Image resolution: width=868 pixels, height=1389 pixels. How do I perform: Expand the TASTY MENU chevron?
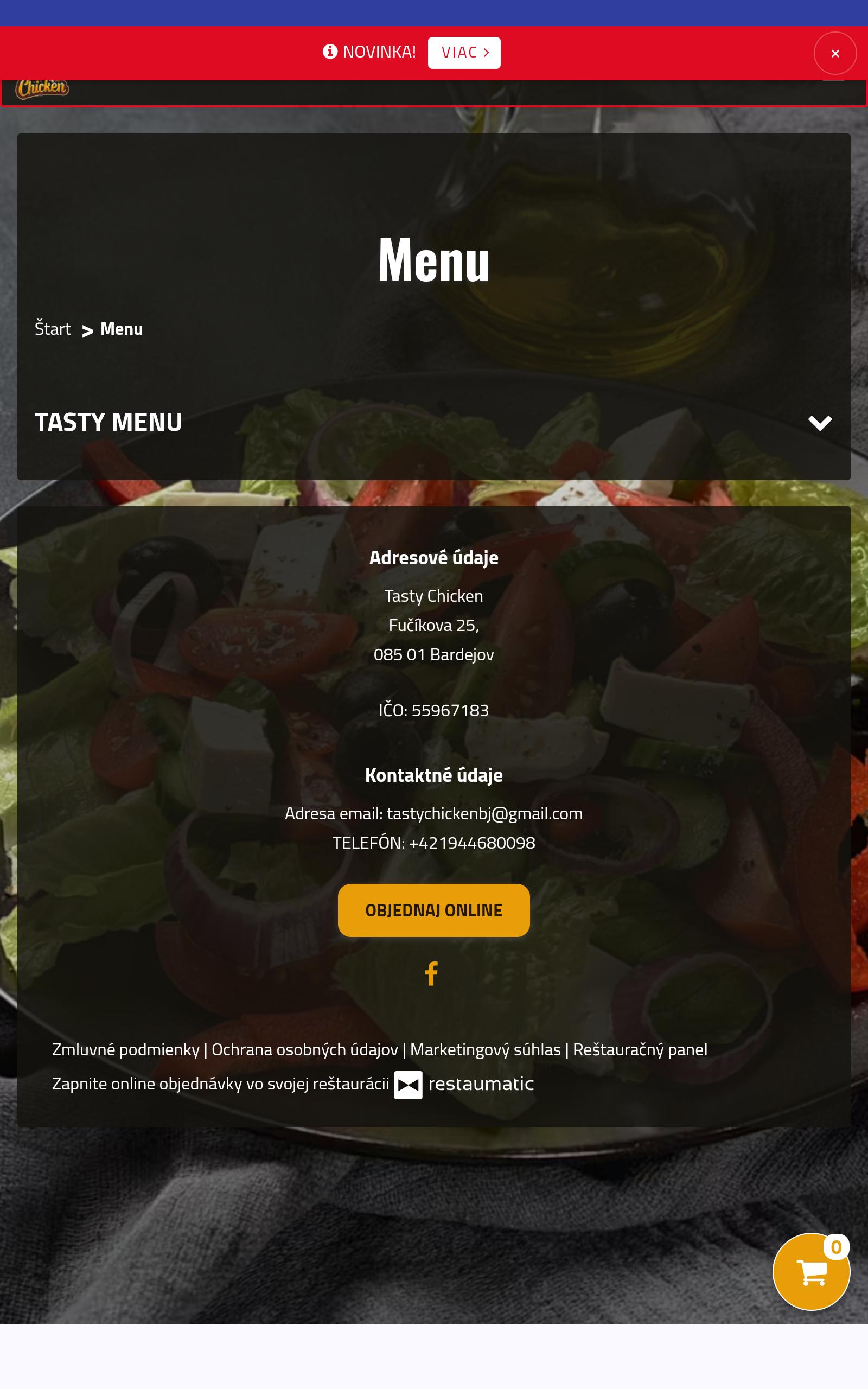click(x=820, y=423)
